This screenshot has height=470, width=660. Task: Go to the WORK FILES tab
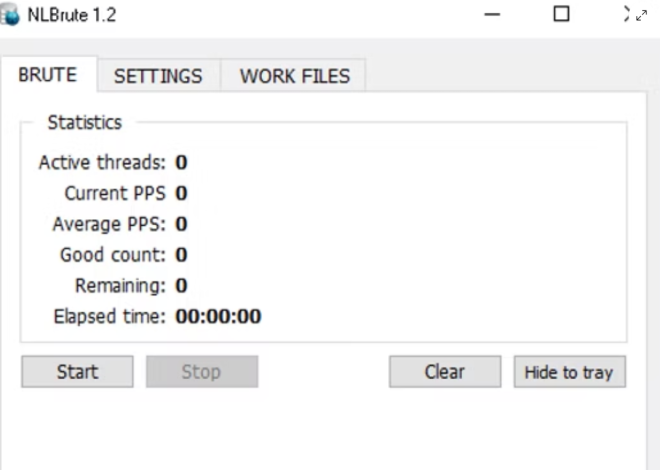(x=294, y=76)
